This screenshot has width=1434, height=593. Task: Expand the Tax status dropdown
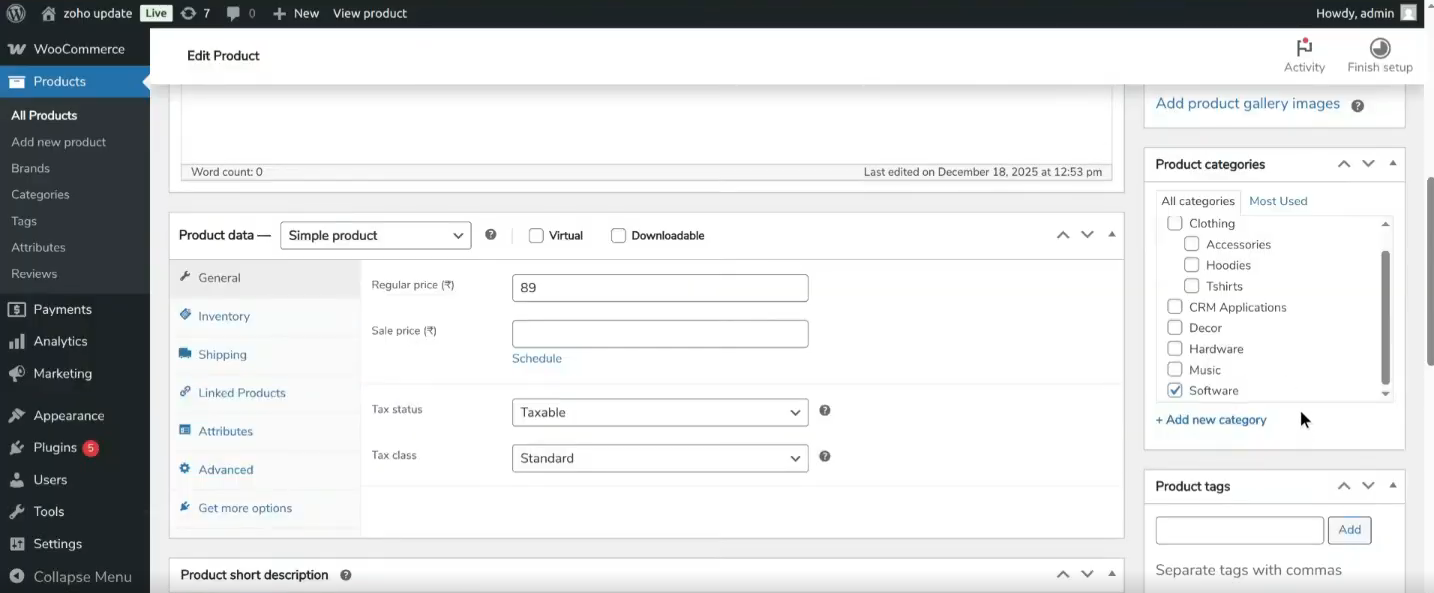[659, 412]
